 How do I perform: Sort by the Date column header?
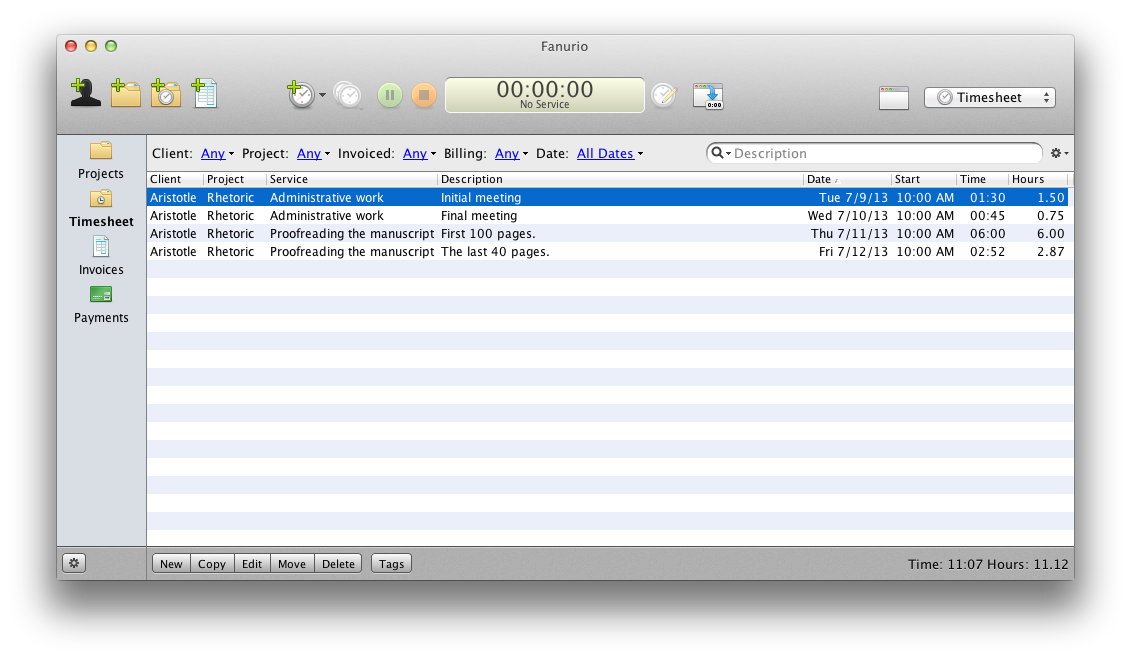coord(848,179)
